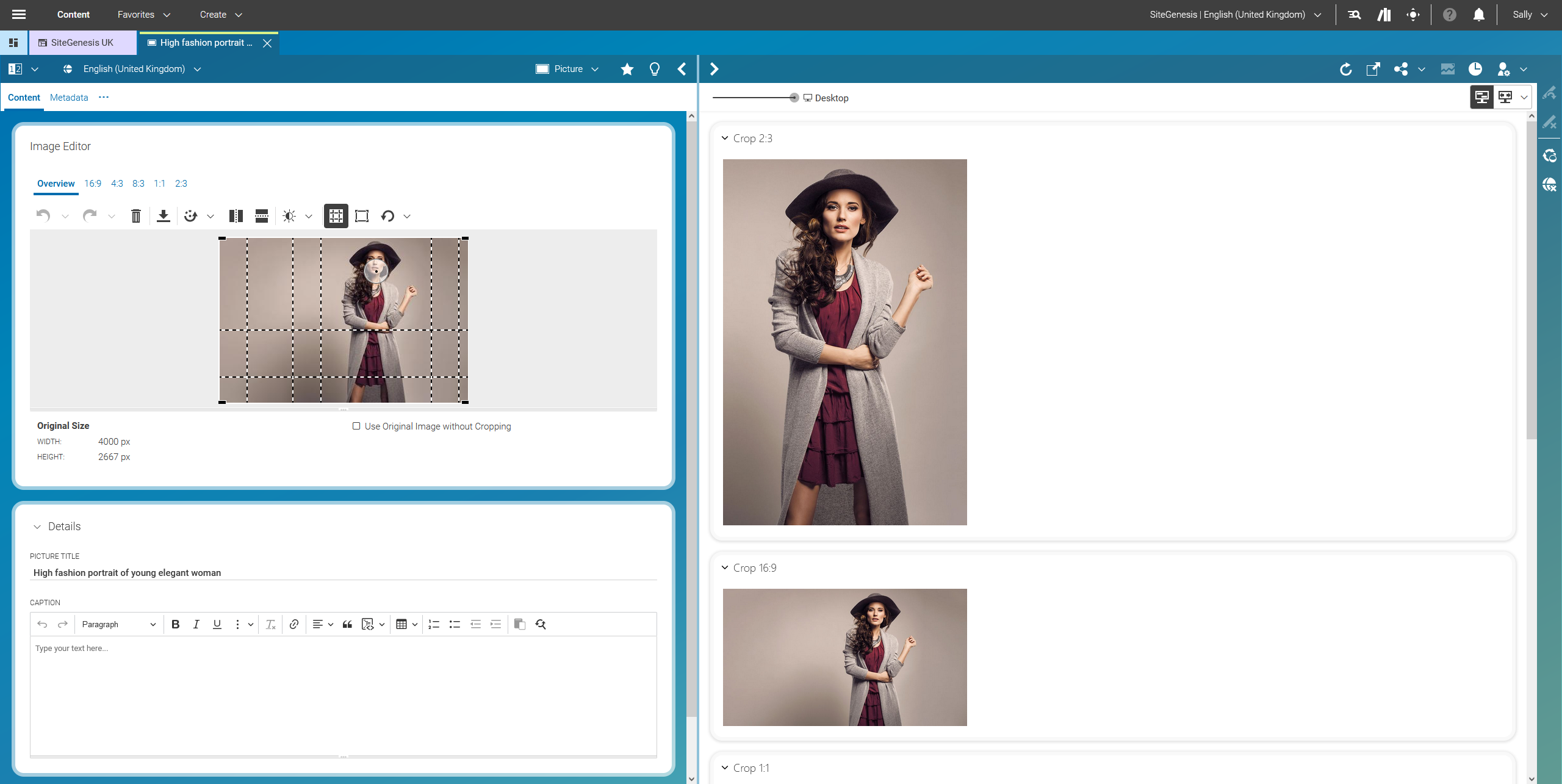
Task: Undo the last image edit
Action: 41,215
